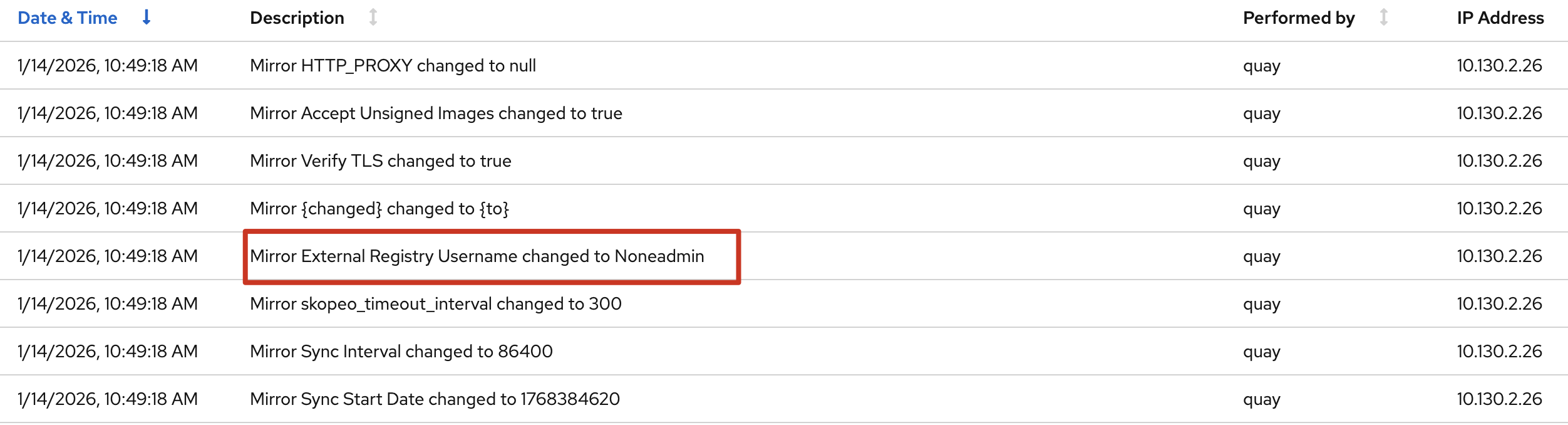Click Mirror Sync Interval changed to 86400
The image size is (1568, 425).
click(x=401, y=352)
